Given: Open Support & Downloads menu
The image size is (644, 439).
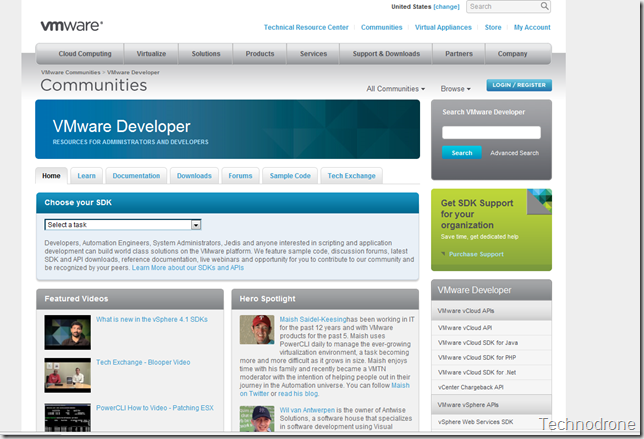Looking at the screenshot, I should (386, 54).
